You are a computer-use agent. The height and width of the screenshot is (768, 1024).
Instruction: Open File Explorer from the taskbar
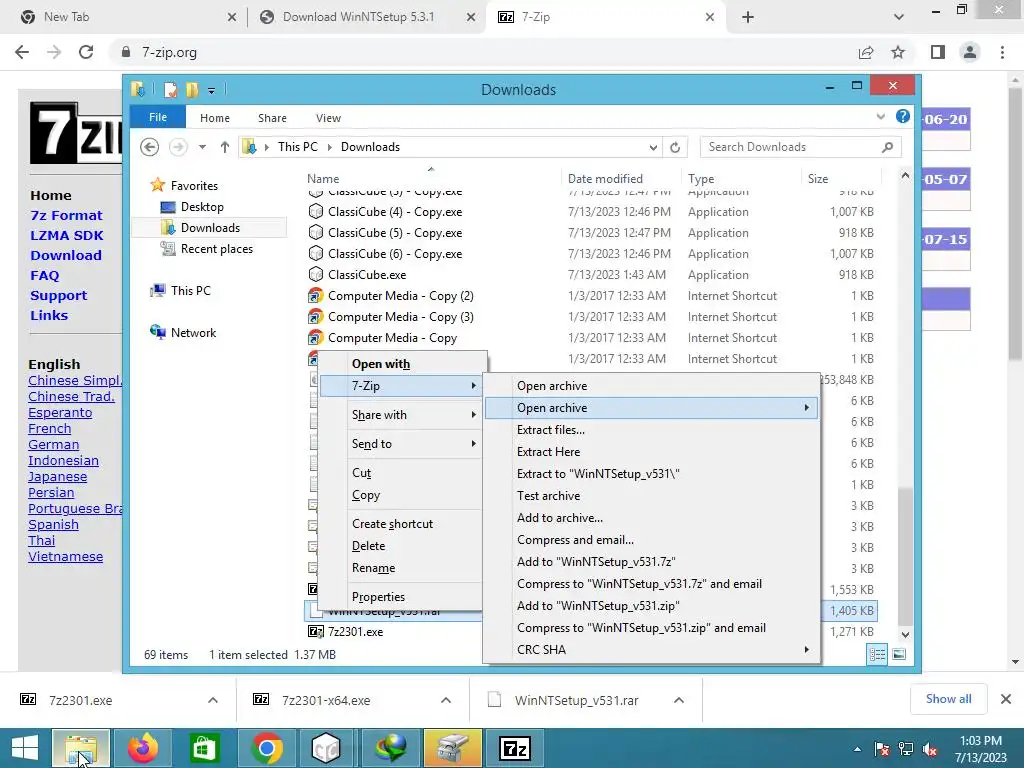81,748
